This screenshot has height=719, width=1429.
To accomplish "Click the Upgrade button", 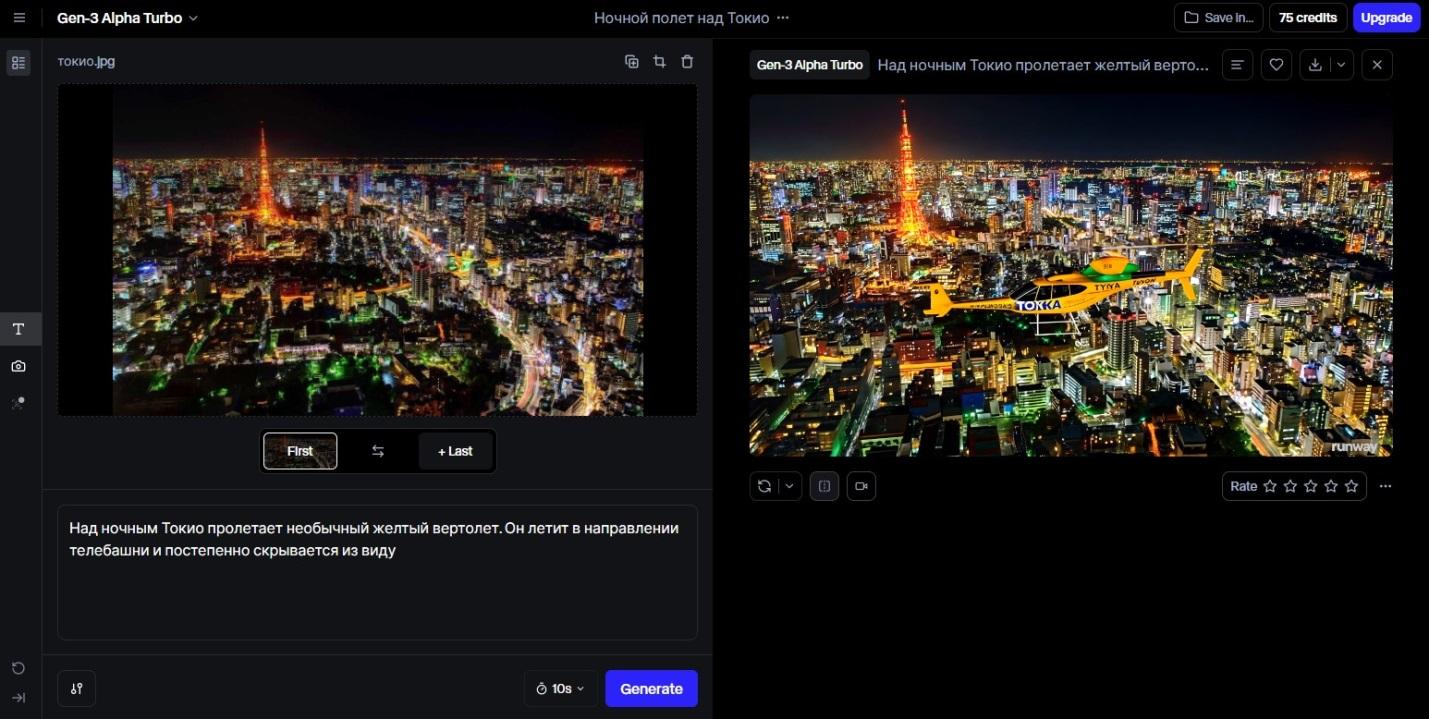I will click(1386, 18).
